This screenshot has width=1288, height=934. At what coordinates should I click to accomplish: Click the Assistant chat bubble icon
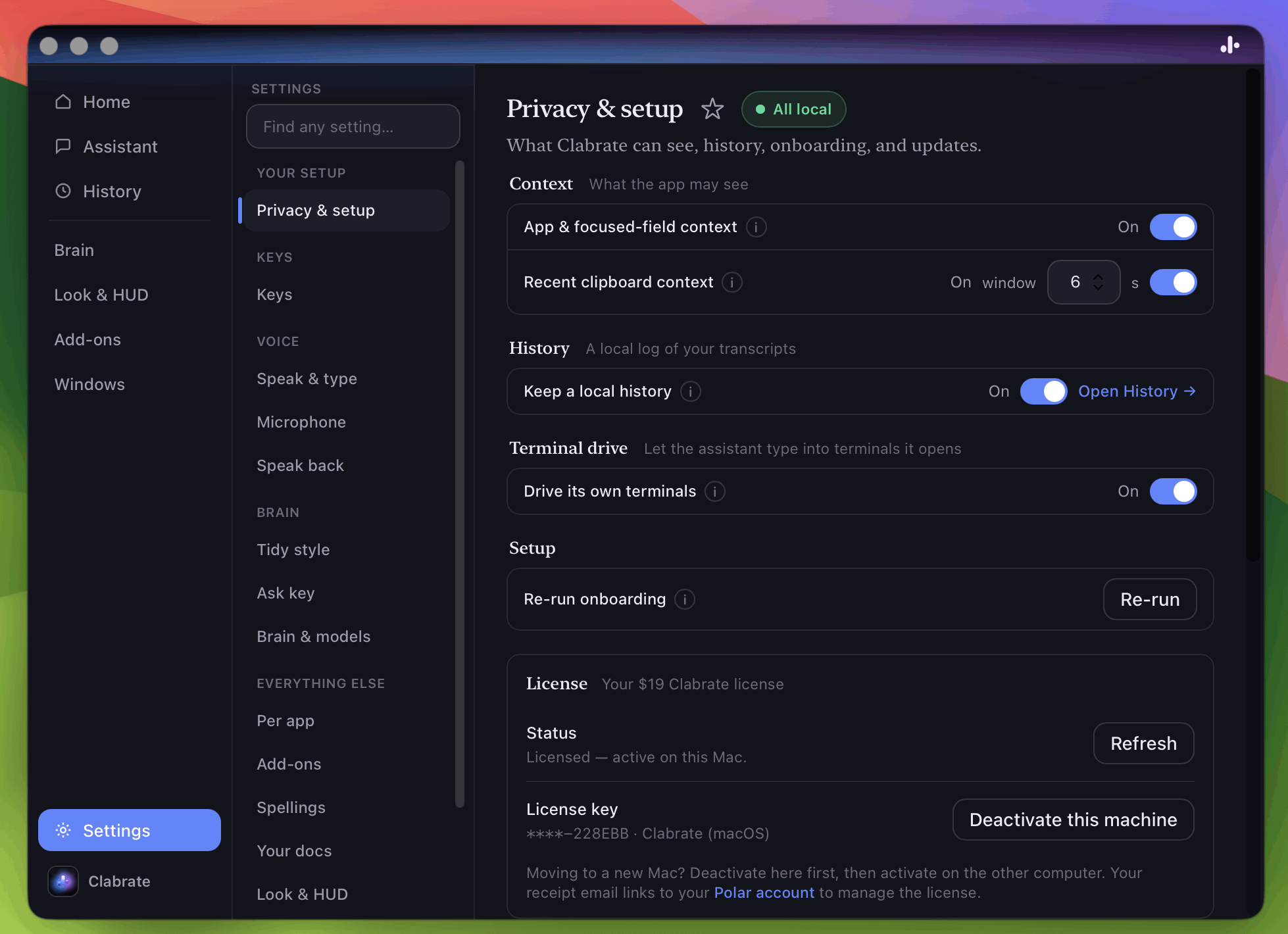tap(63, 146)
